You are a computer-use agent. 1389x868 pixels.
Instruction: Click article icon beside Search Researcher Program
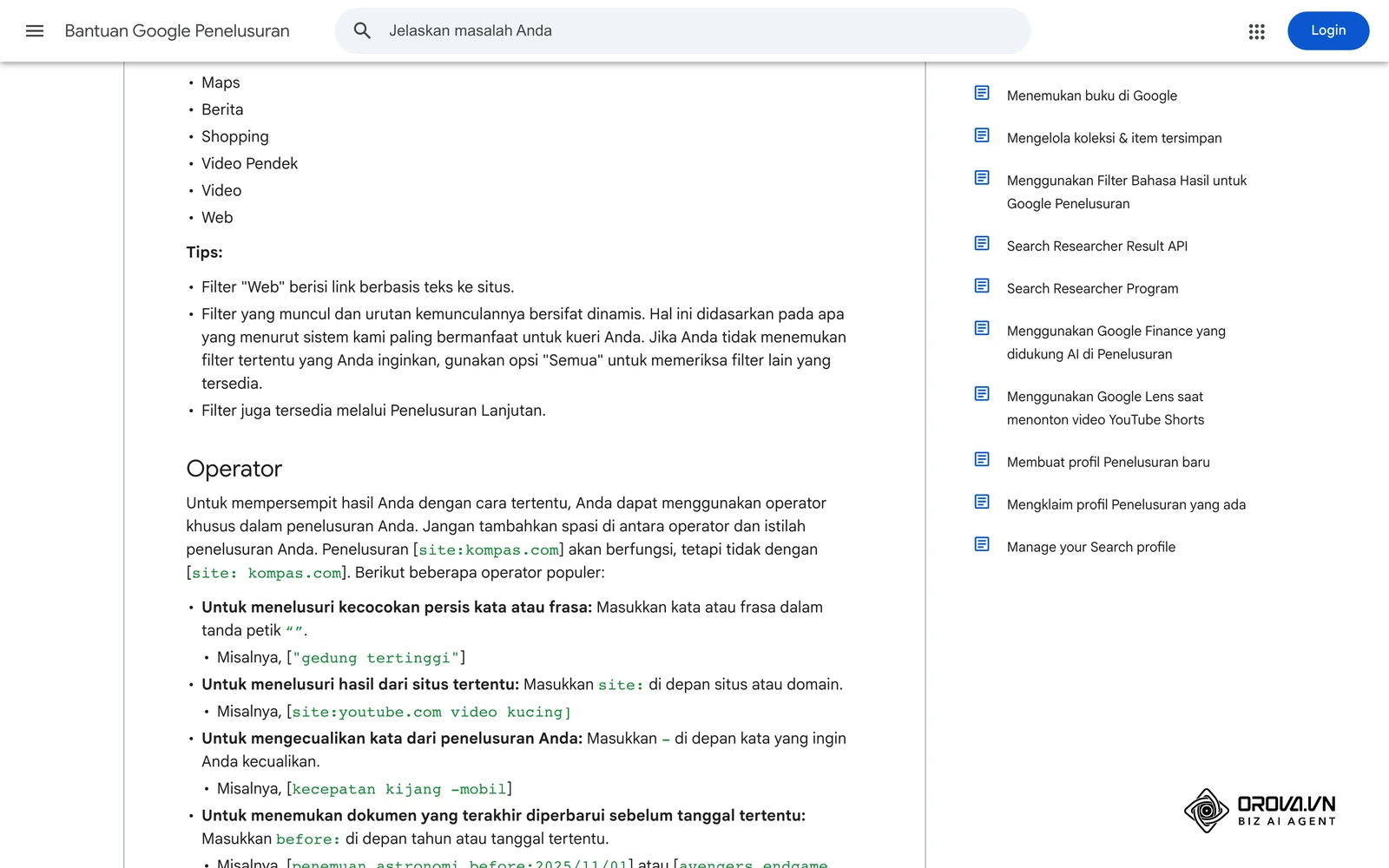(x=982, y=286)
